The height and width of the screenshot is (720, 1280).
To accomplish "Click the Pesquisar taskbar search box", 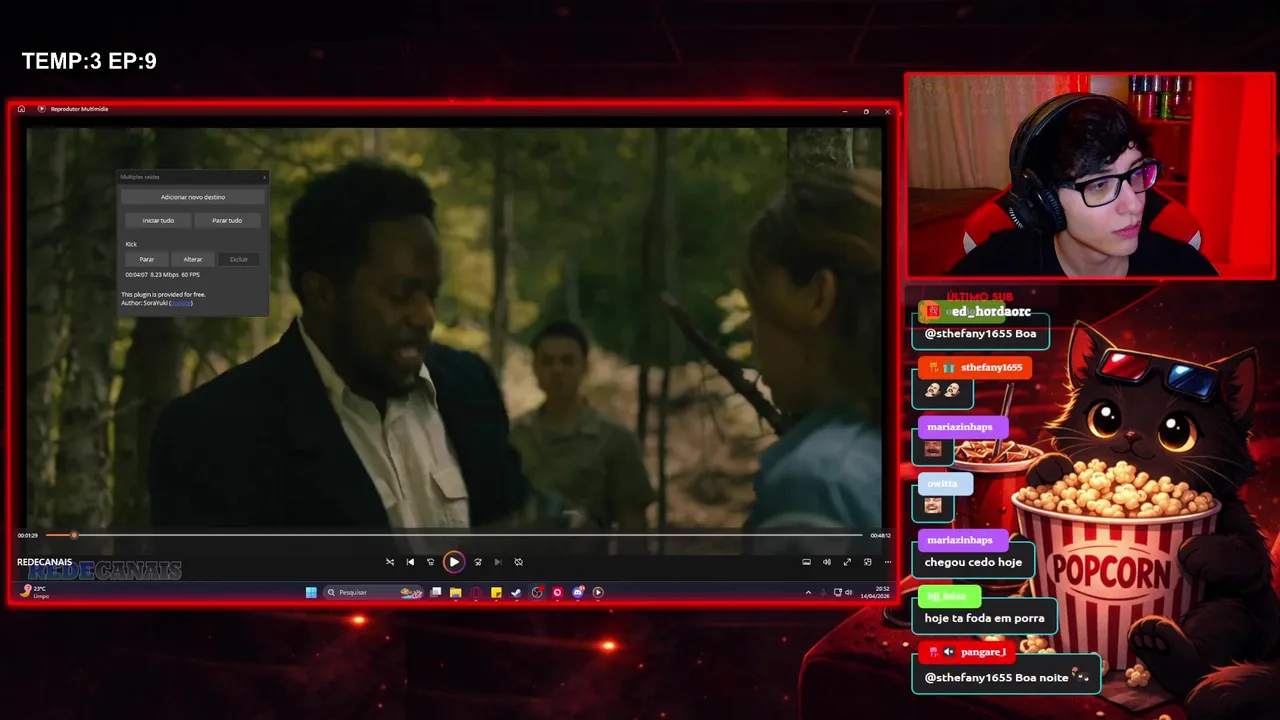I will (374, 592).
